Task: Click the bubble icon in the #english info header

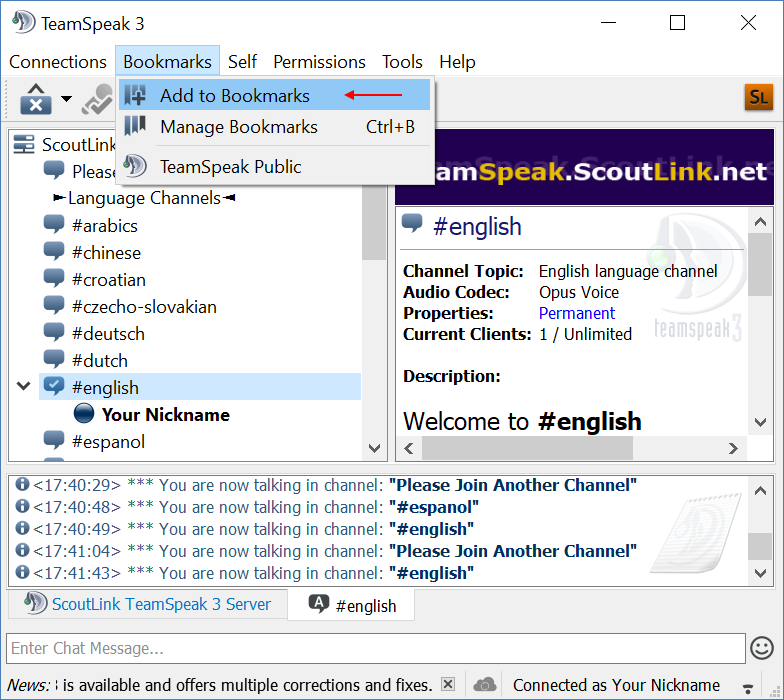Action: coord(412,224)
